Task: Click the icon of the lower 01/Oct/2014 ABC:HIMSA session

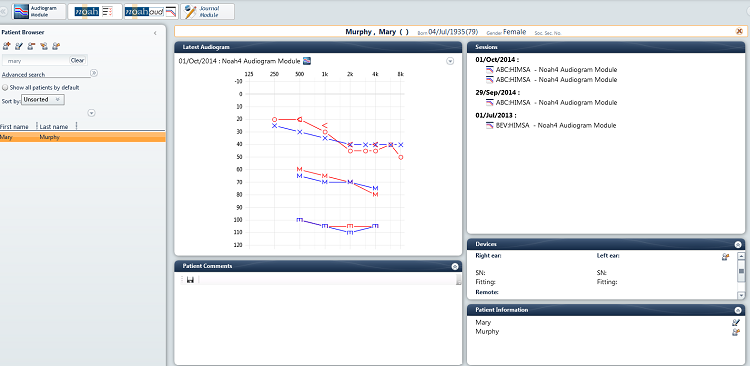Action: [x=489, y=79]
